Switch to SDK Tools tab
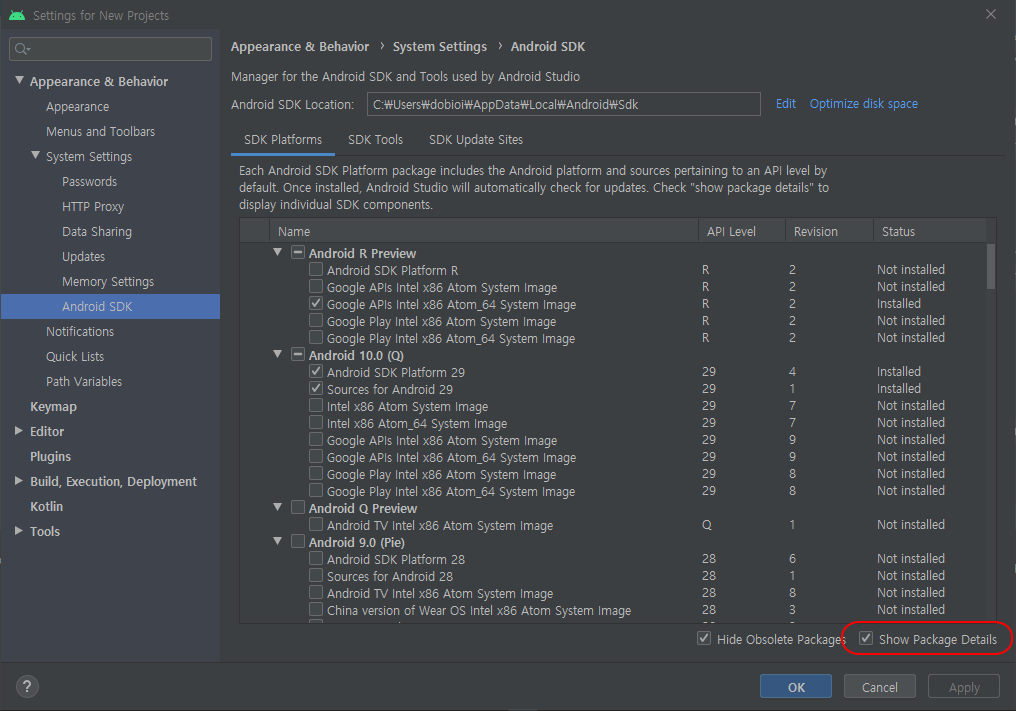 point(375,140)
